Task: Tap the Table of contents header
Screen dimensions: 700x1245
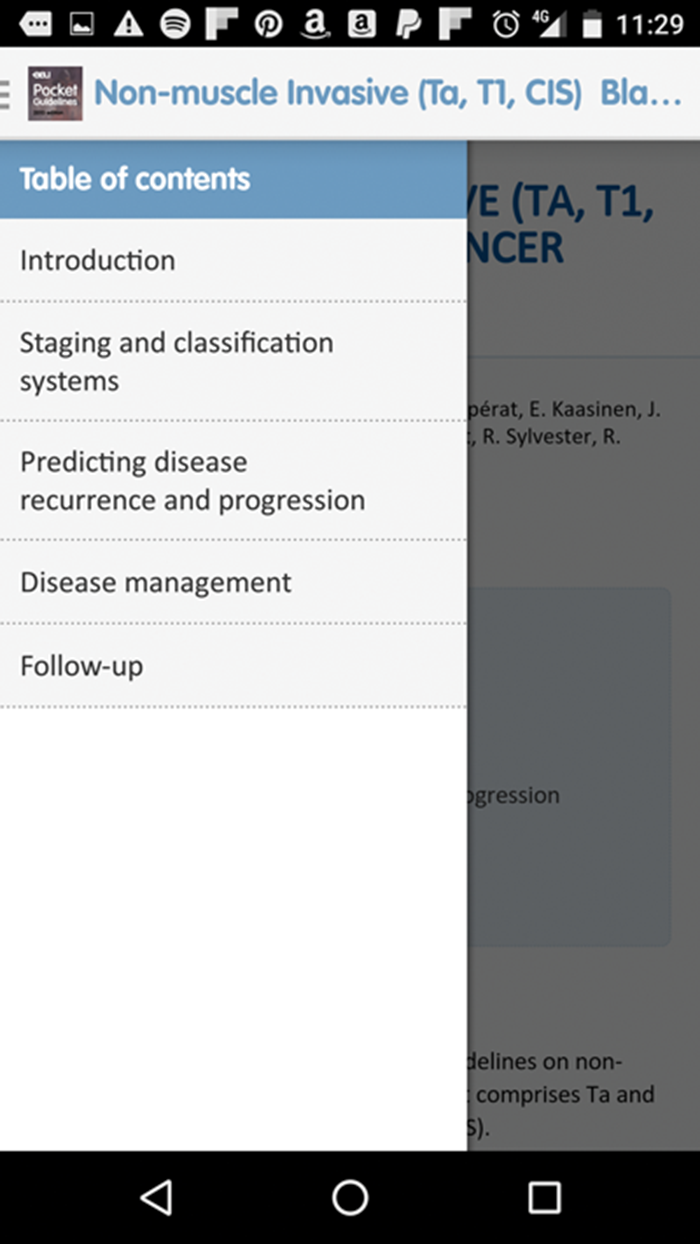Action: pos(134,180)
